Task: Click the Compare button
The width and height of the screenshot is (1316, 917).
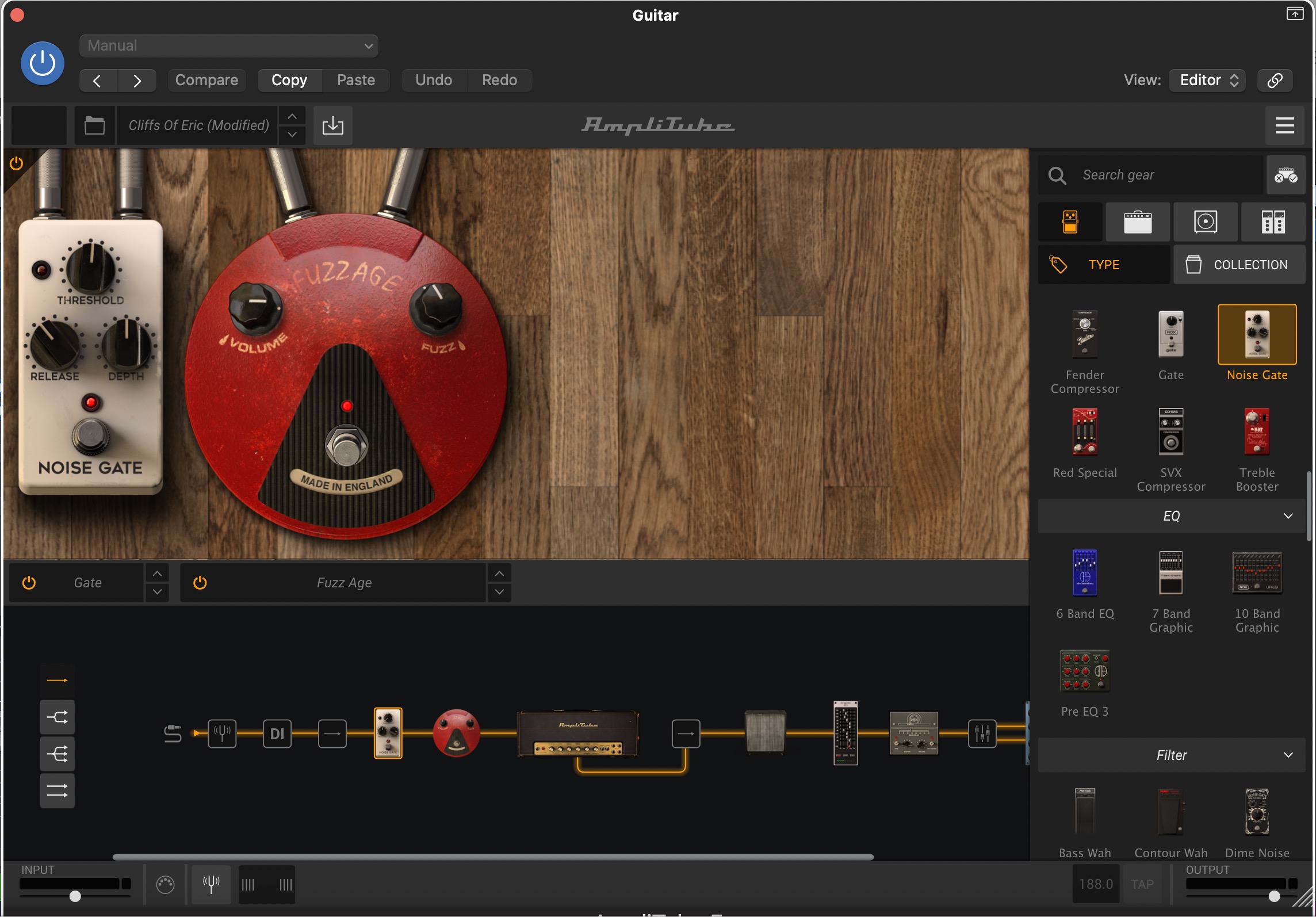Action: 206,80
